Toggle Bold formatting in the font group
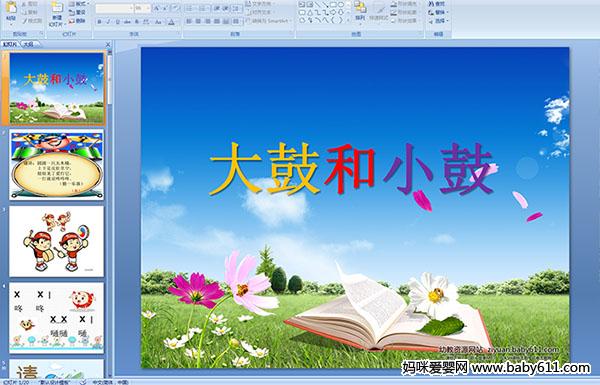This screenshot has width=600, height=385. coord(99,22)
